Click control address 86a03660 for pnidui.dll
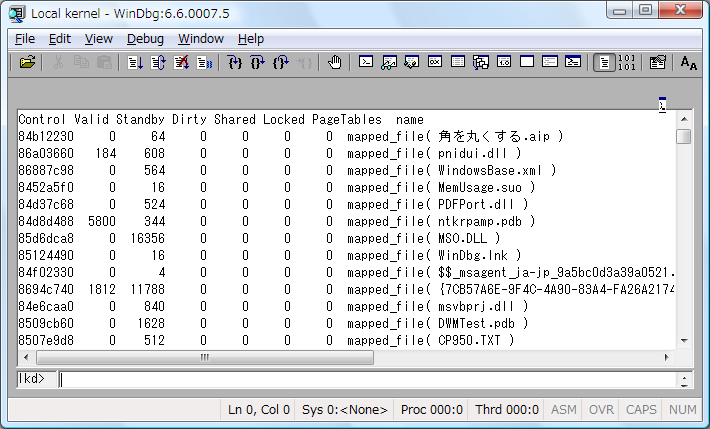Viewport: 710px width, 429px height. point(46,154)
